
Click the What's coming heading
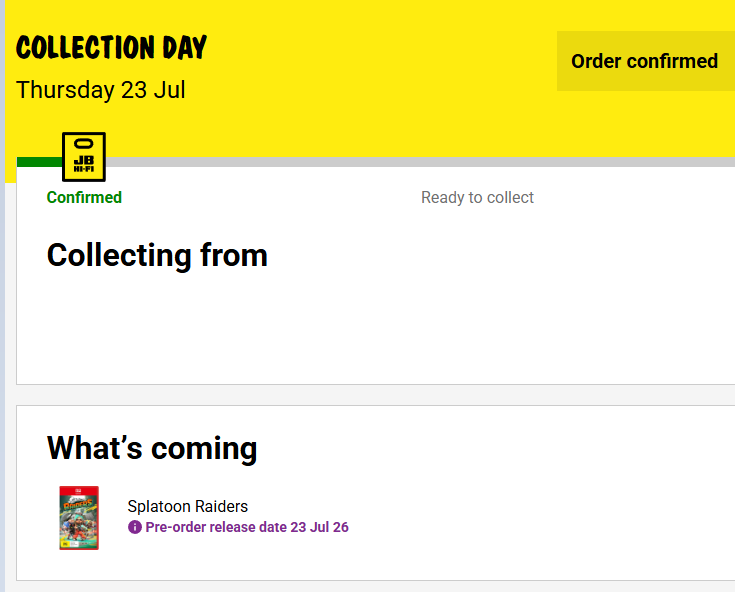(x=152, y=448)
